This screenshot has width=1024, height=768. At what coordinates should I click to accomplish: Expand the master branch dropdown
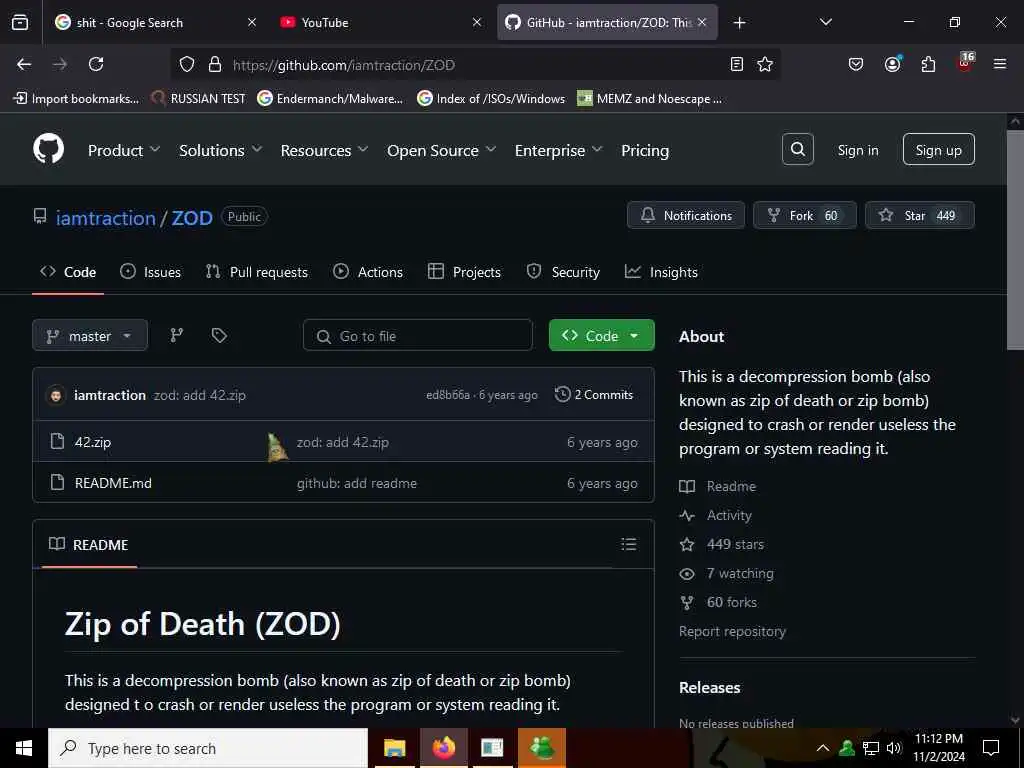pos(90,336)
